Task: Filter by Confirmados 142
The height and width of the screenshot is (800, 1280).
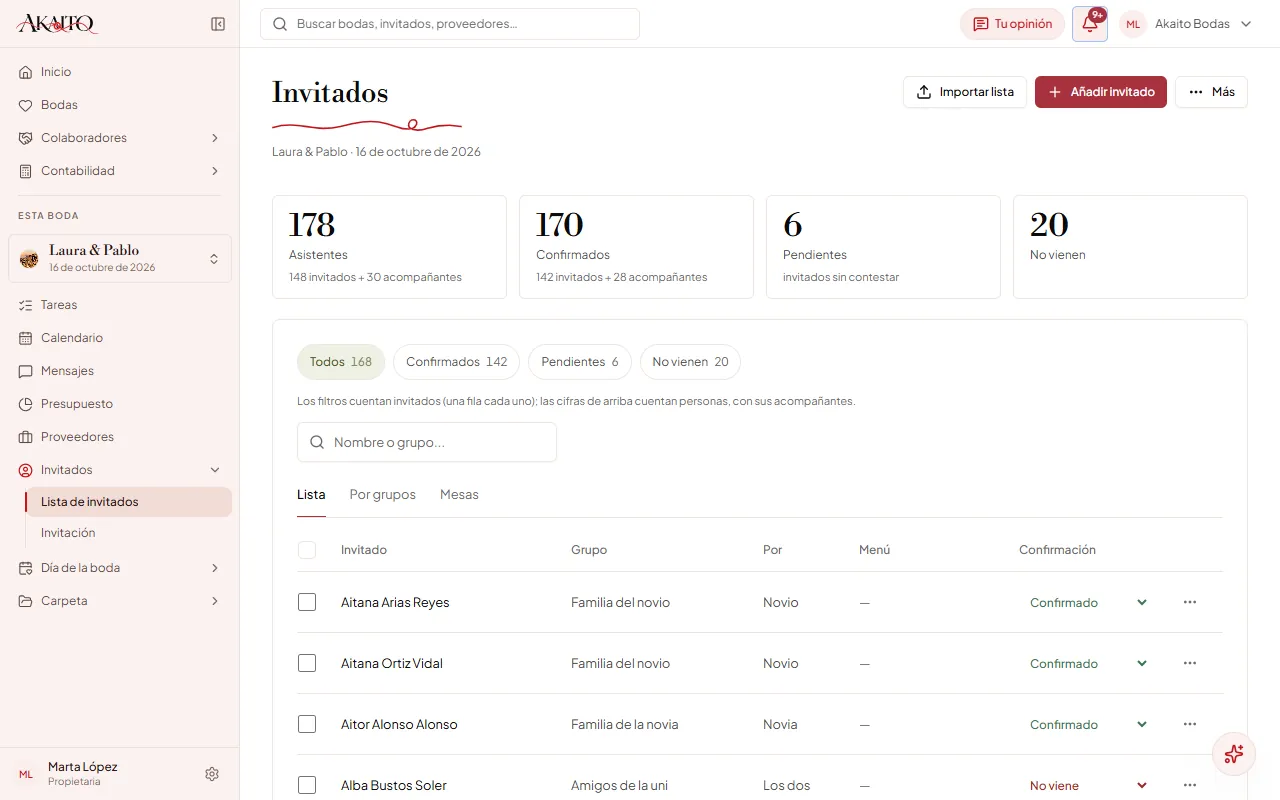Action: (x=456, y=362)
